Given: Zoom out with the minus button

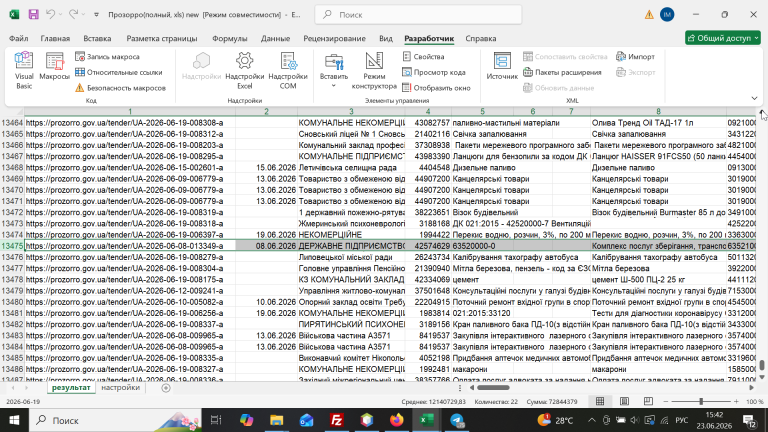Looking at the screenshot, I should [x=666, y=401].
